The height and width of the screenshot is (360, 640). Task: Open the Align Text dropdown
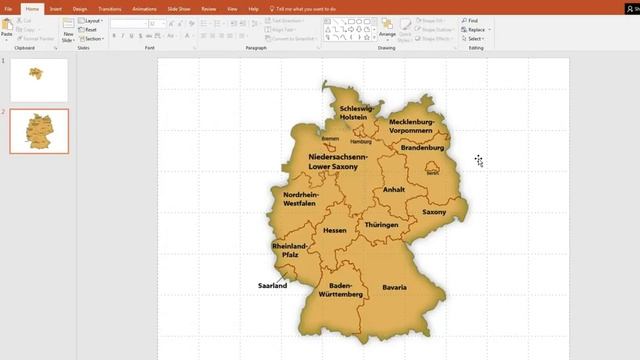click(x=280, y=30)
